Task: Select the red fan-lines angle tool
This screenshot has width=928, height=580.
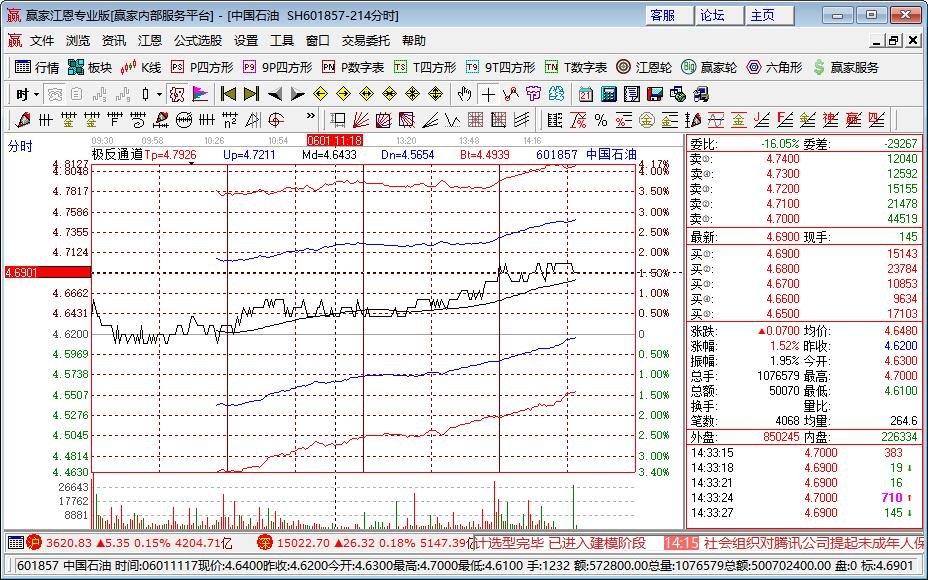Action: (x=360, y=120)
